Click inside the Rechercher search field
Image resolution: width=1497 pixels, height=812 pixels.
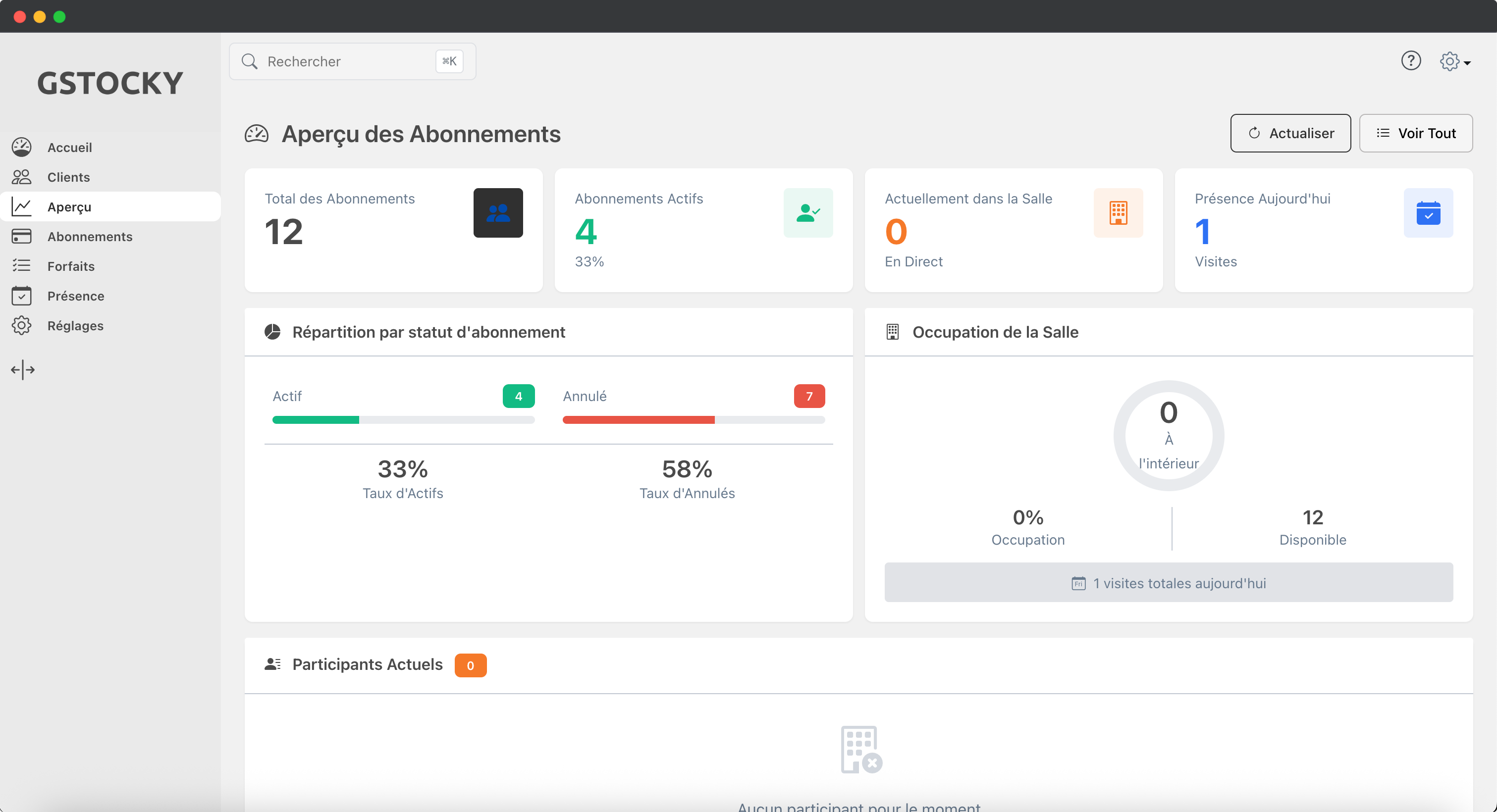[x=325, y=61]
